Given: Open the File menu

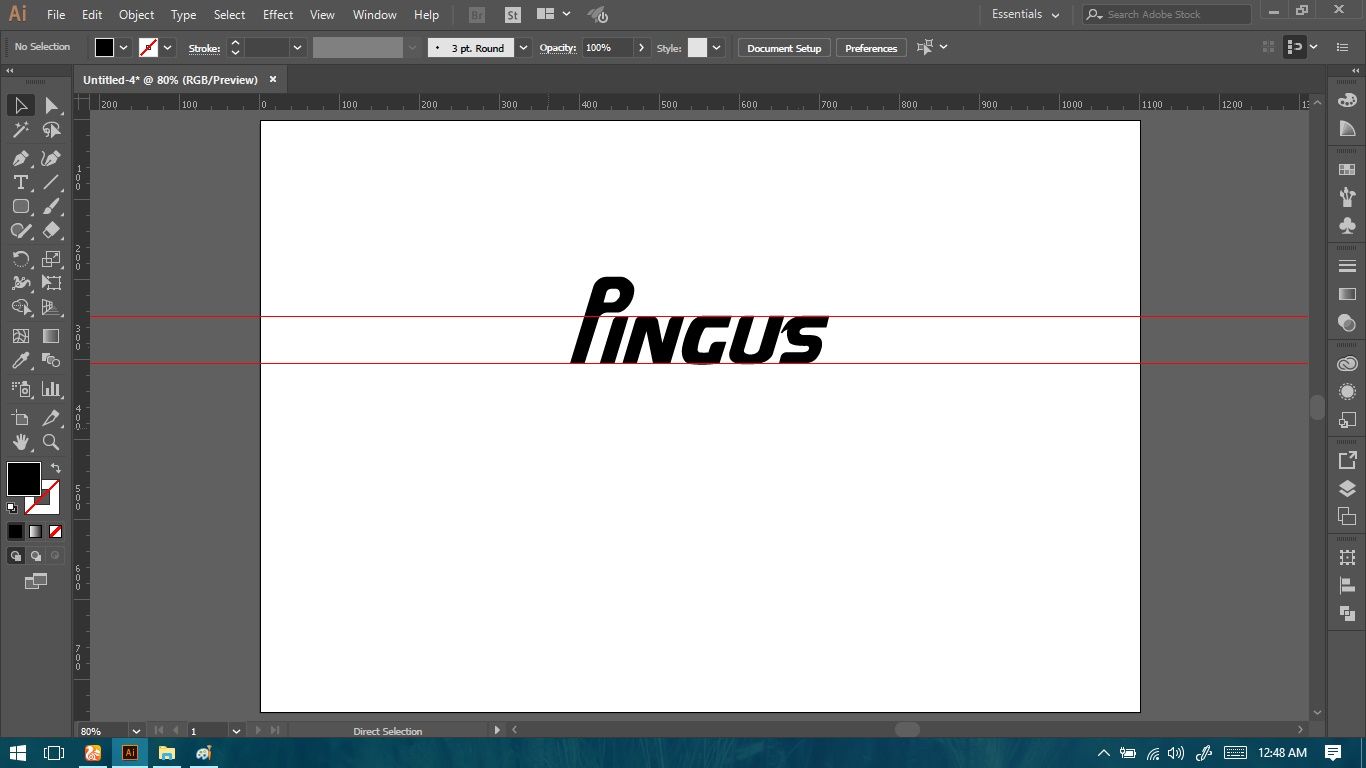Looking at the screenshot, I should (x=56, y=15).
